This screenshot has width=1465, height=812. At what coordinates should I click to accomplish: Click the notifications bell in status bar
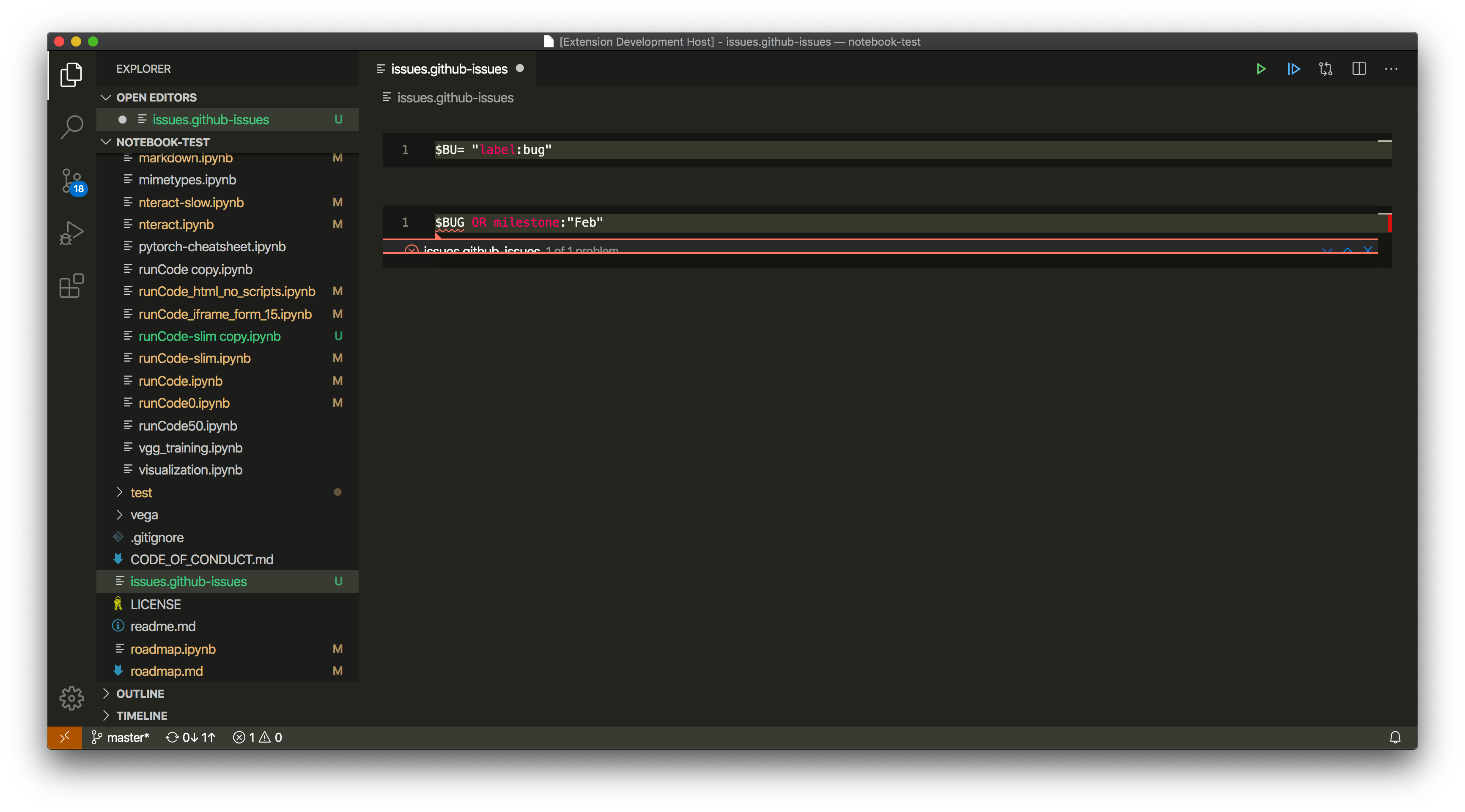pyautogui.click(x=1394, y=738)
